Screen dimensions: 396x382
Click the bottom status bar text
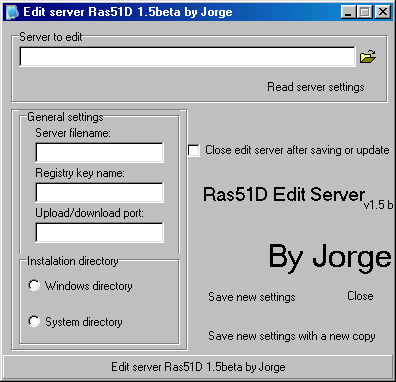pyautogui.click(x=198, y=367)
